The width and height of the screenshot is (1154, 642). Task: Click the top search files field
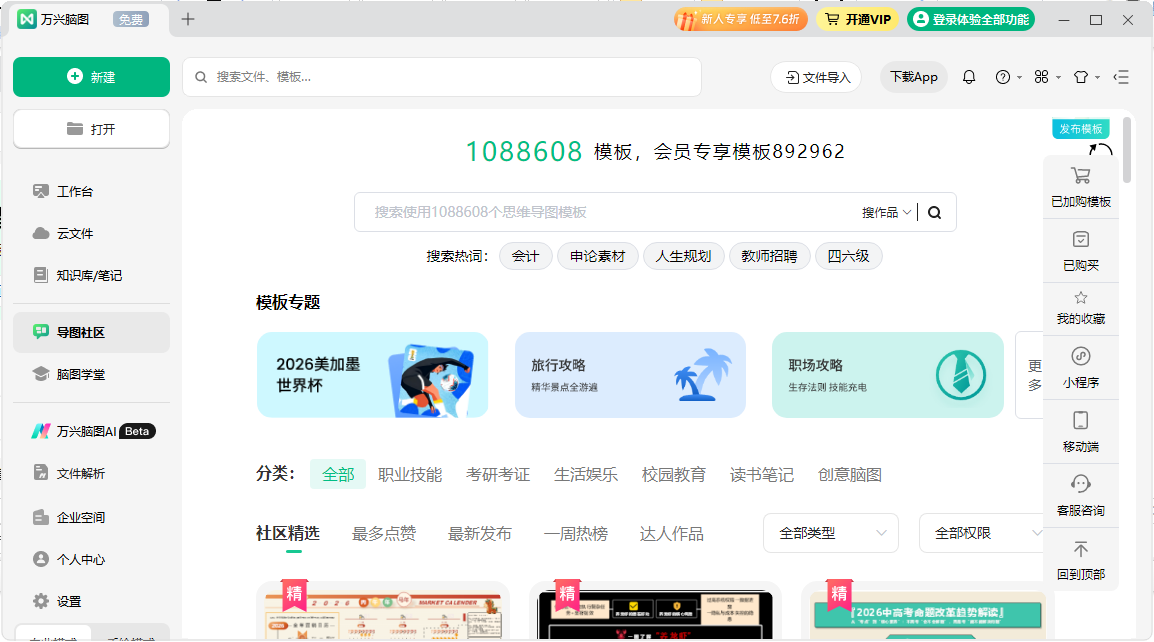pyautogui.click(x=442, y=77)
